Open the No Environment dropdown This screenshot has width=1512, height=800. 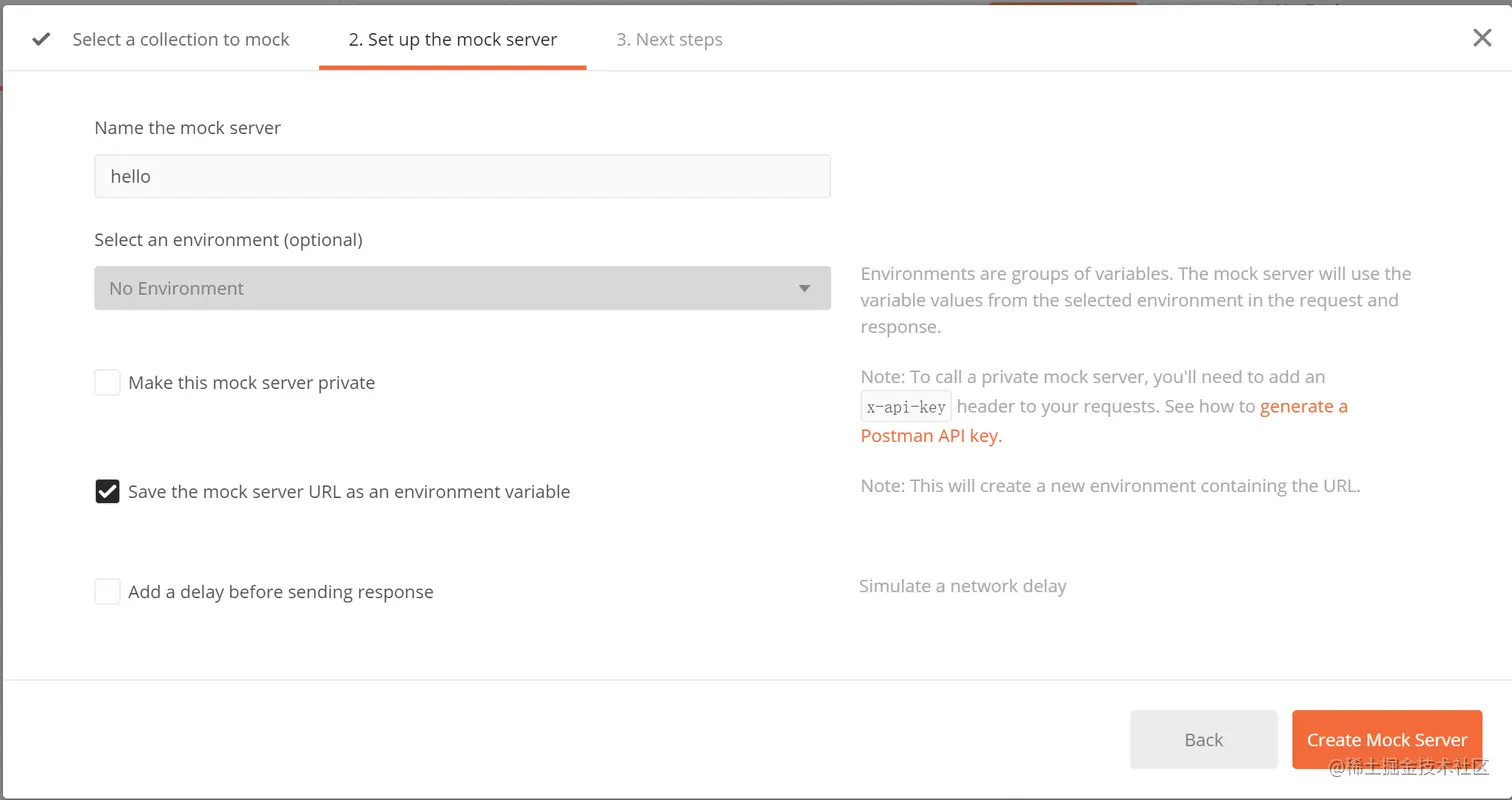click(x=462, y=288)
